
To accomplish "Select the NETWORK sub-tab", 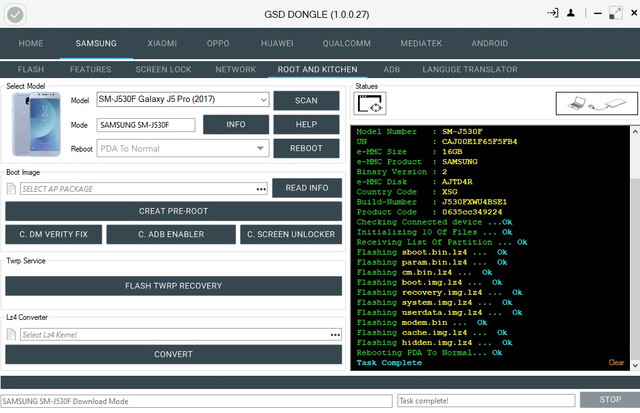I will click(236, 69).
